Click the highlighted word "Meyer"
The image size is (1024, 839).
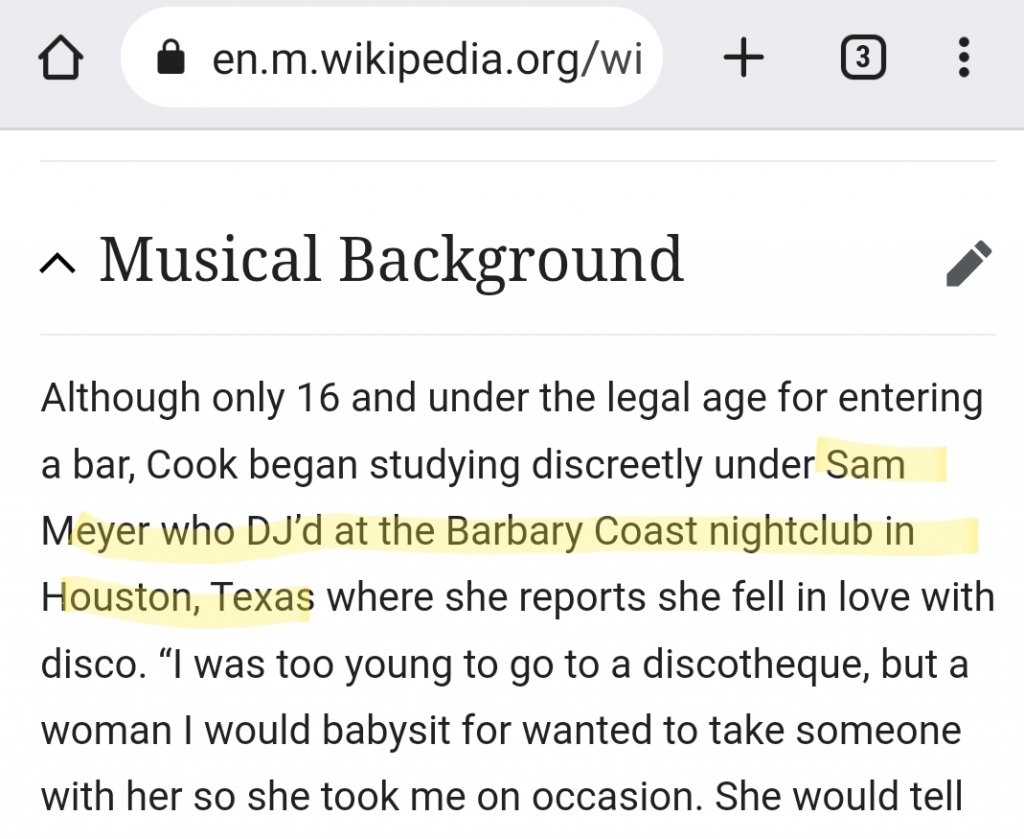pyautogui.click(x=96, y=531)
